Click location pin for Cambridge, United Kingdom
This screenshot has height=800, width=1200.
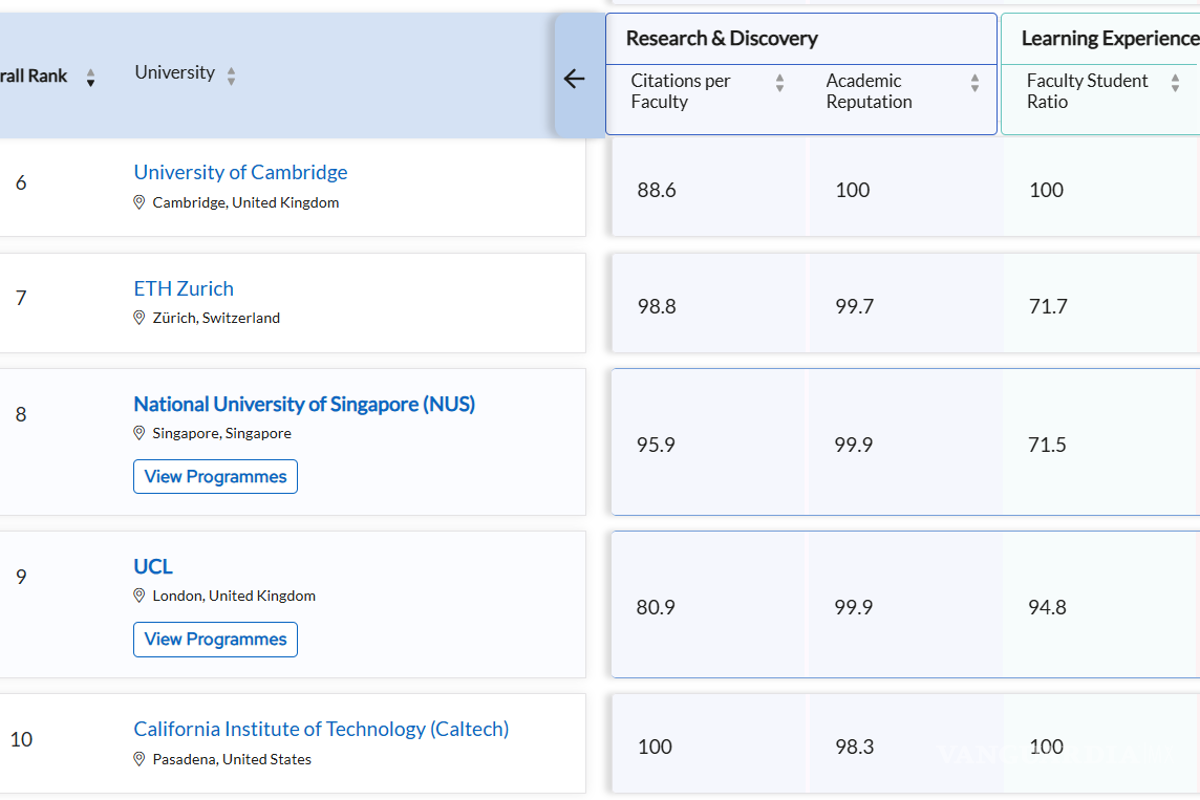pyautogui.click(x=140, y=202)
